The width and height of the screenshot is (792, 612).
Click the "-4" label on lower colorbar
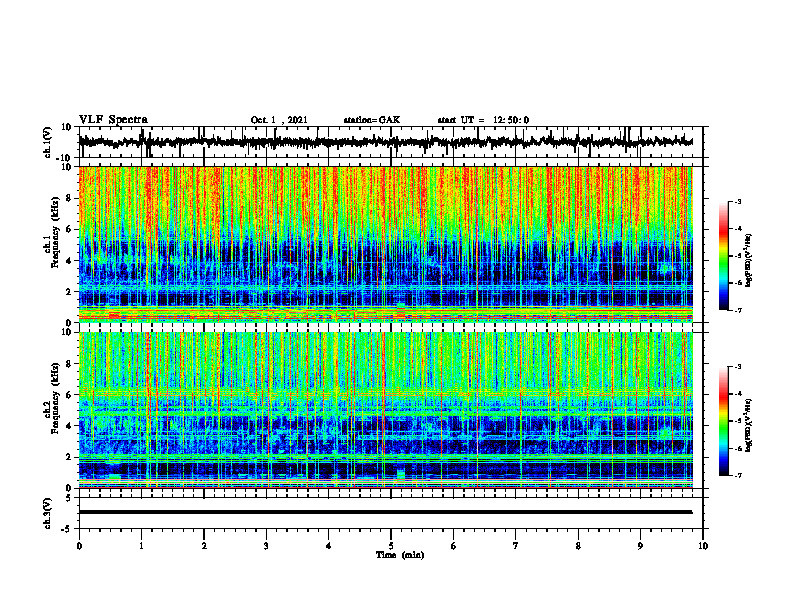(x=738, y=394)
